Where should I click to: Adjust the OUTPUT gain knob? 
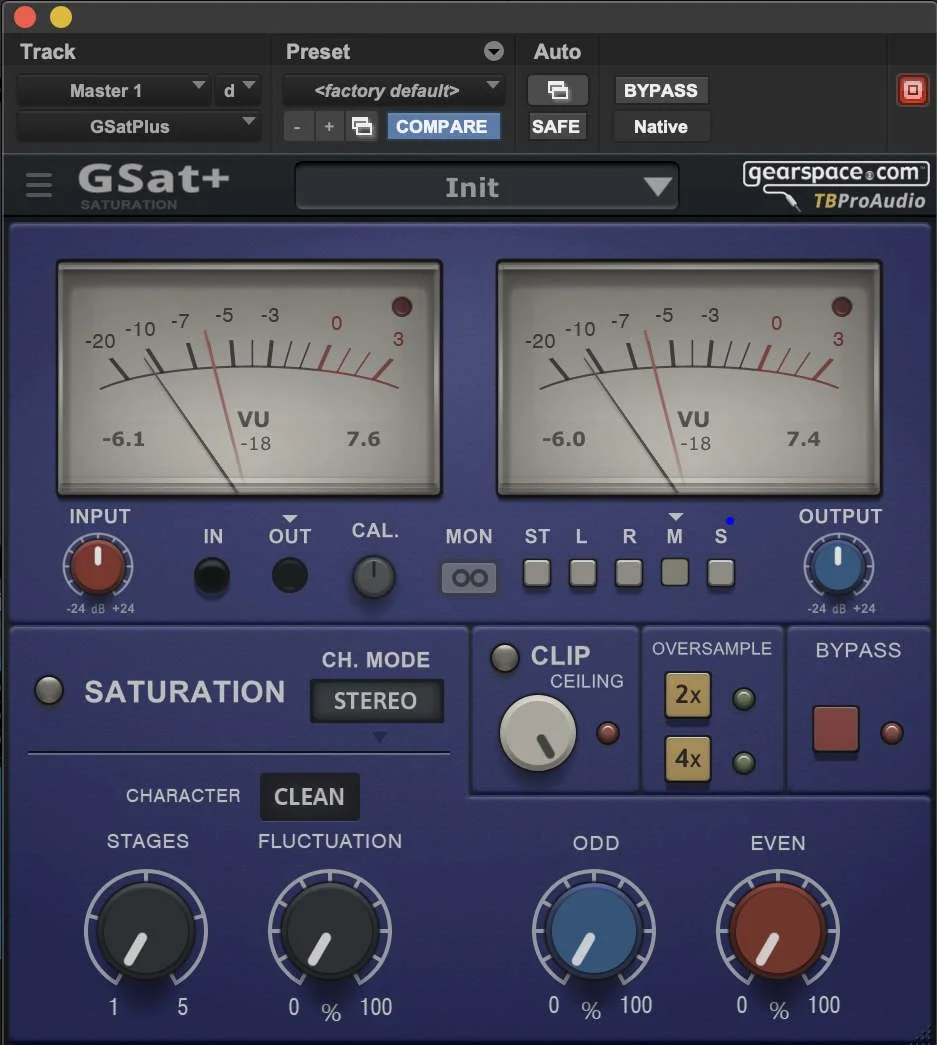tap(839, 567)
